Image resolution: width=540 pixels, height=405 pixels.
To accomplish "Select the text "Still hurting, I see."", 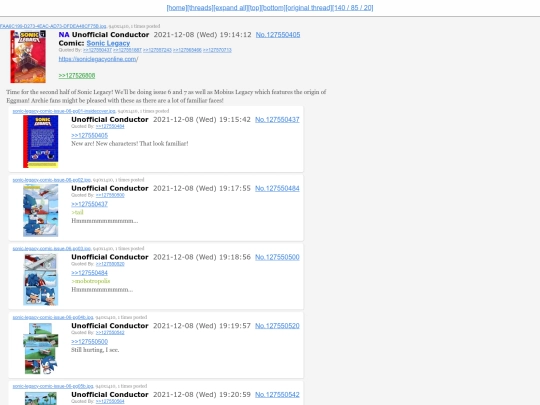I will coord(95,350).
